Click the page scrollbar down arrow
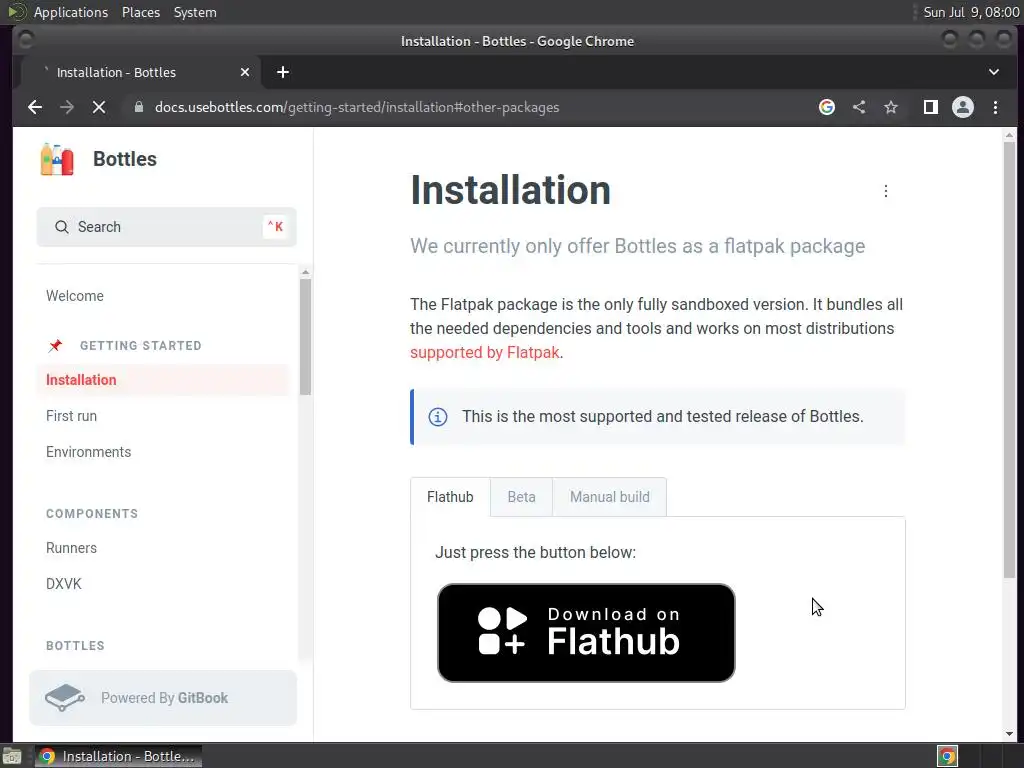This screenshot has width=1024, height=768. (1010, 734)
